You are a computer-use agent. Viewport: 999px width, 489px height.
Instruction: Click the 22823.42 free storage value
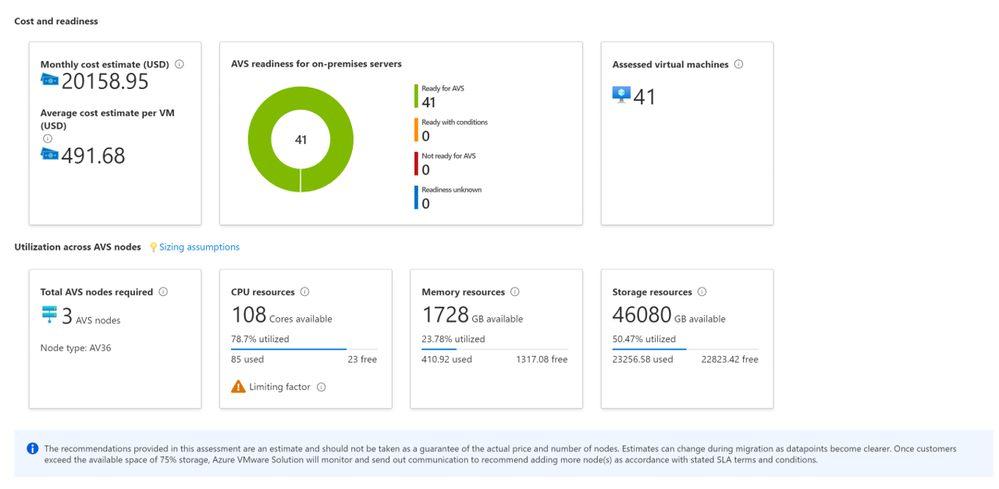728,359
